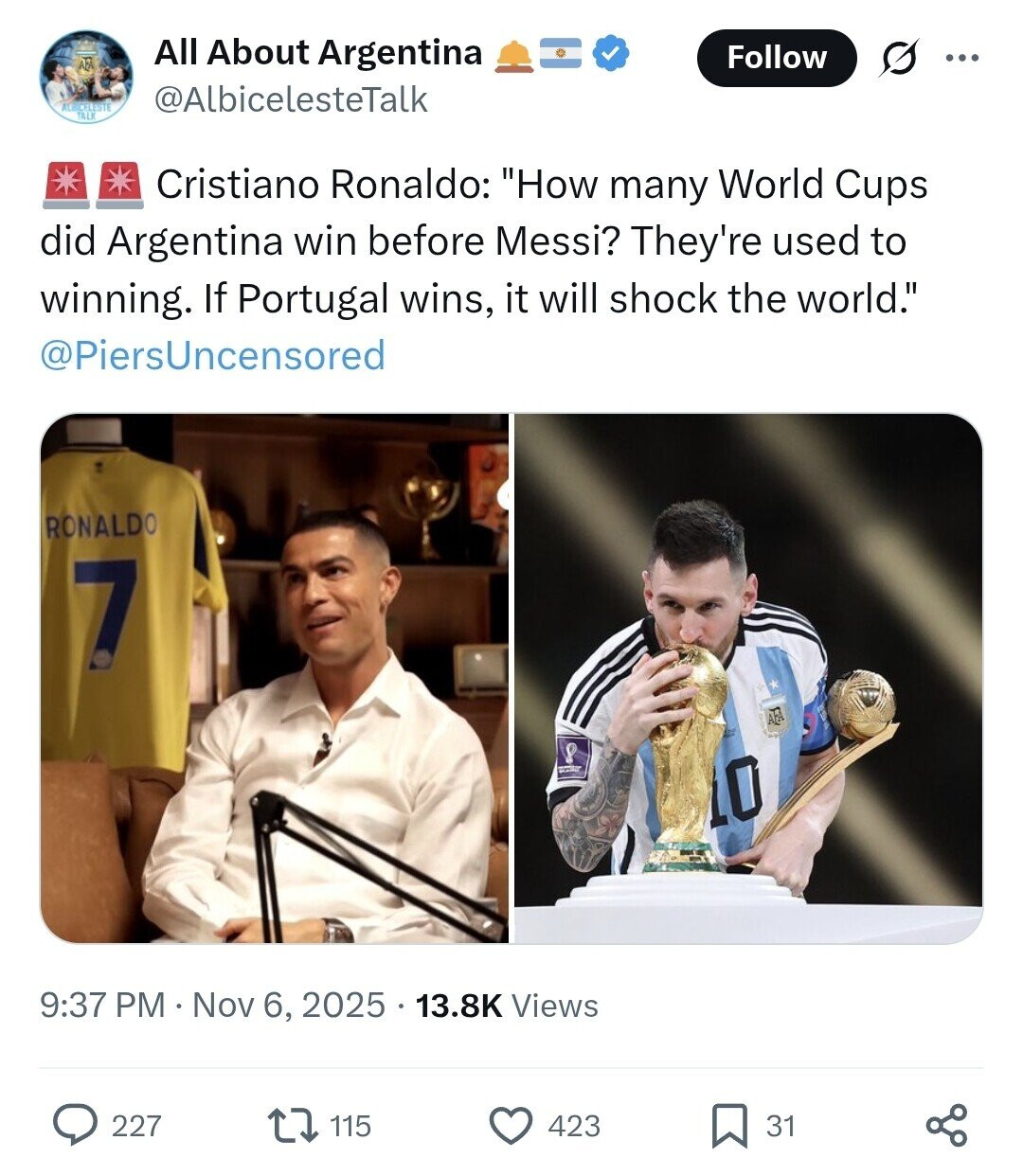Viewport: 1023px width, 1176px height.
Task: Click the 227 replies count
Action: point(136,1126)
